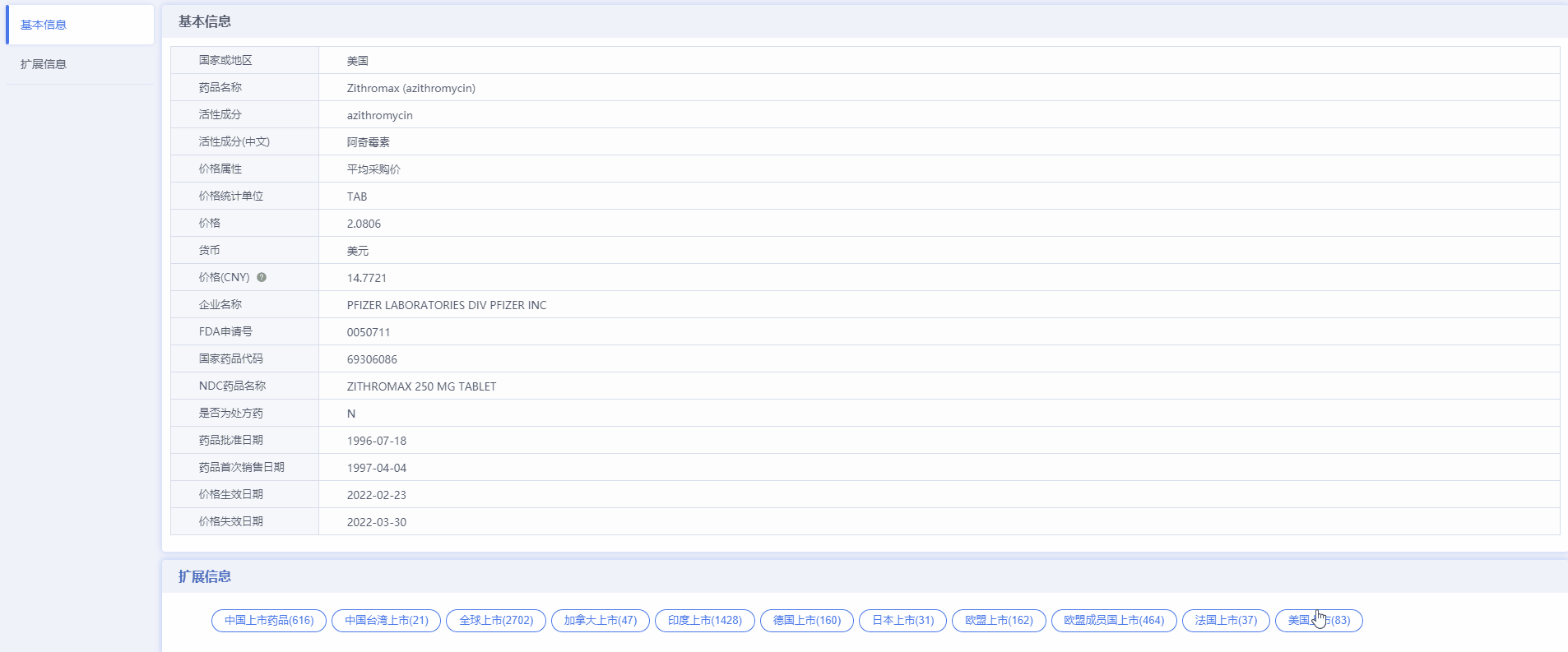Image resolution: width=1568 pixels, height=652 pixels.
Task: Open 加拿大上市(47) tag
Action: [601, 621]
